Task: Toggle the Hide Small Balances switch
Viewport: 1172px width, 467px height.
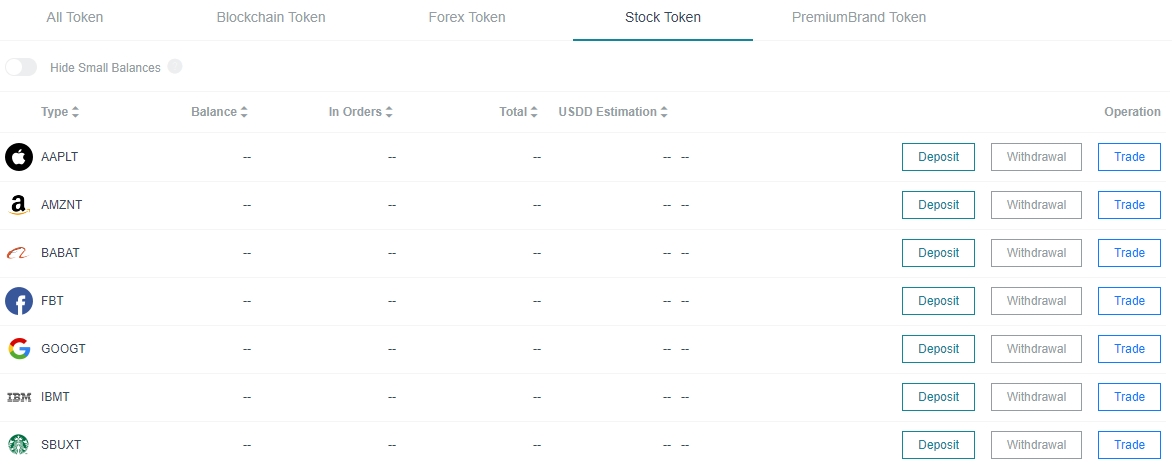Action: point(21,67)
